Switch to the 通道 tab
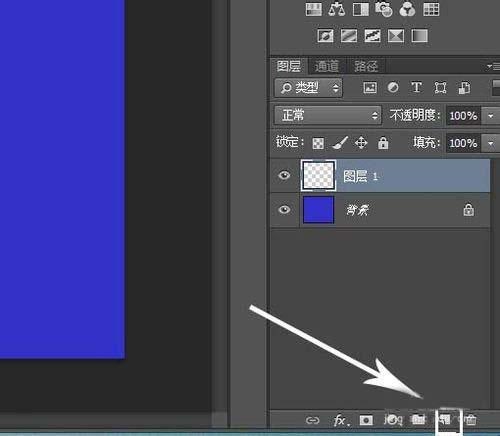The image size is (500, 436). pyautogui.click(x=327, y=66)
